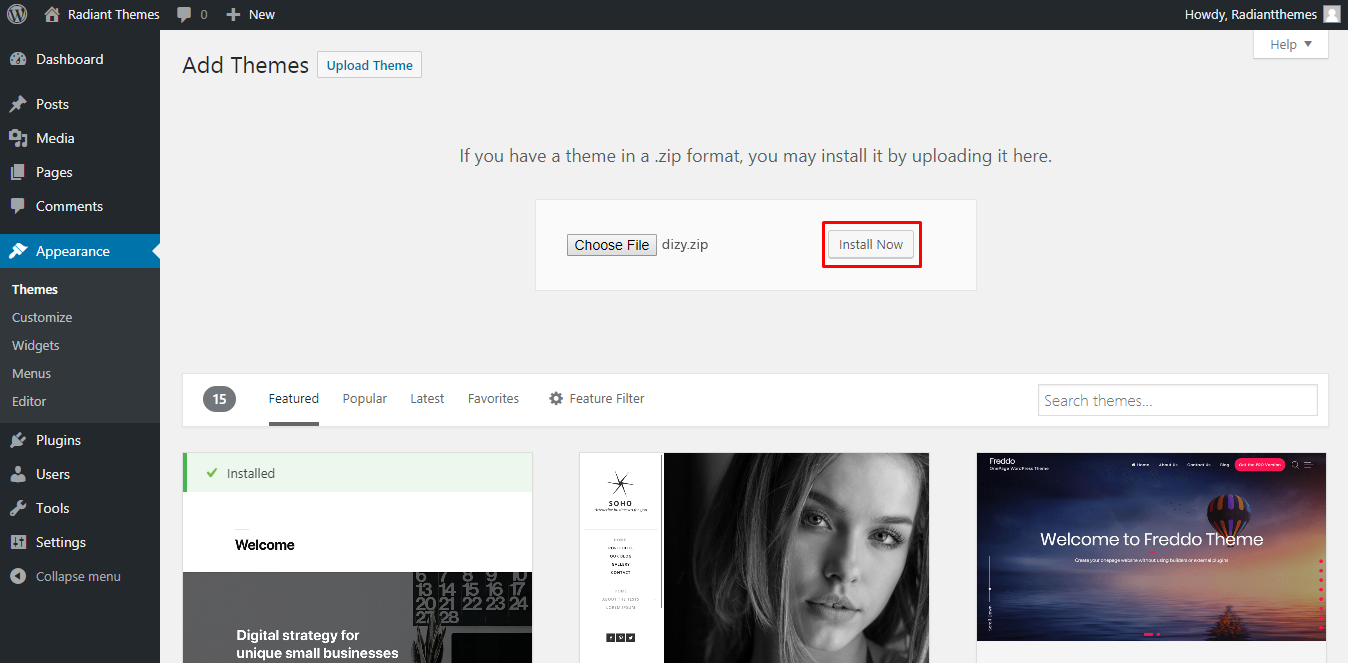The image size is (1348, 663).
Task: Select the Freddo theme thumbnail
Action: (x=1151, y=547)
